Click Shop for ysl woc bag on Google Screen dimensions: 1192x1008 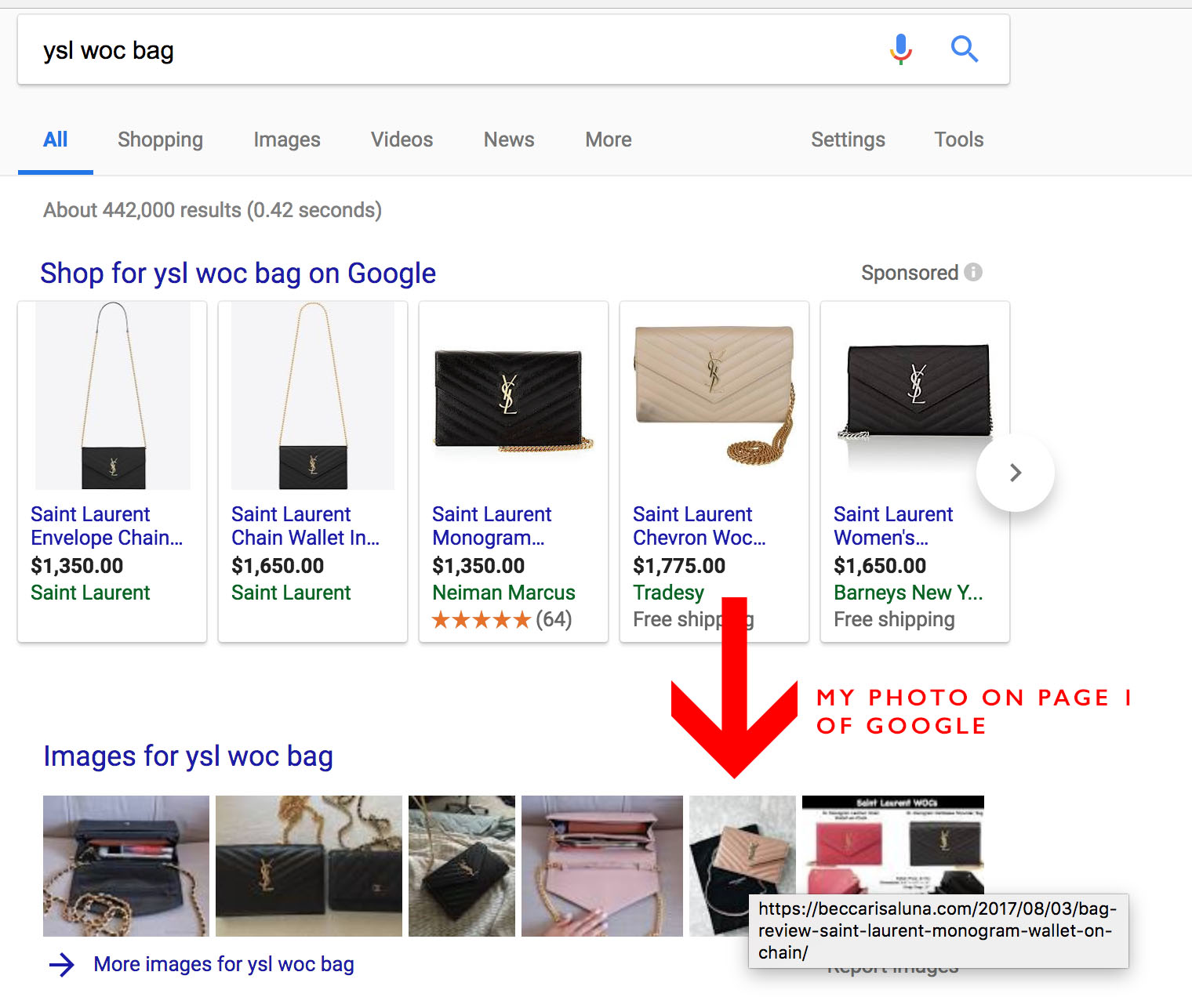click(238, 274)
